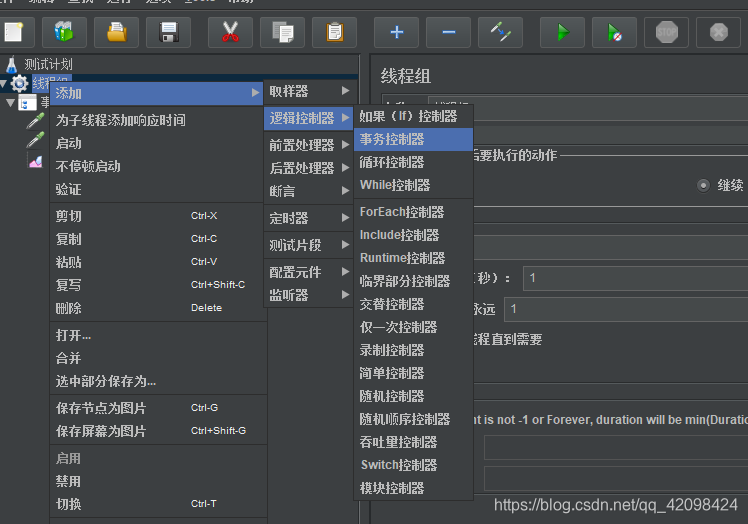The image size is (748, 524).
Task: Collapse the thread group tree node
Action: point(3,84)
